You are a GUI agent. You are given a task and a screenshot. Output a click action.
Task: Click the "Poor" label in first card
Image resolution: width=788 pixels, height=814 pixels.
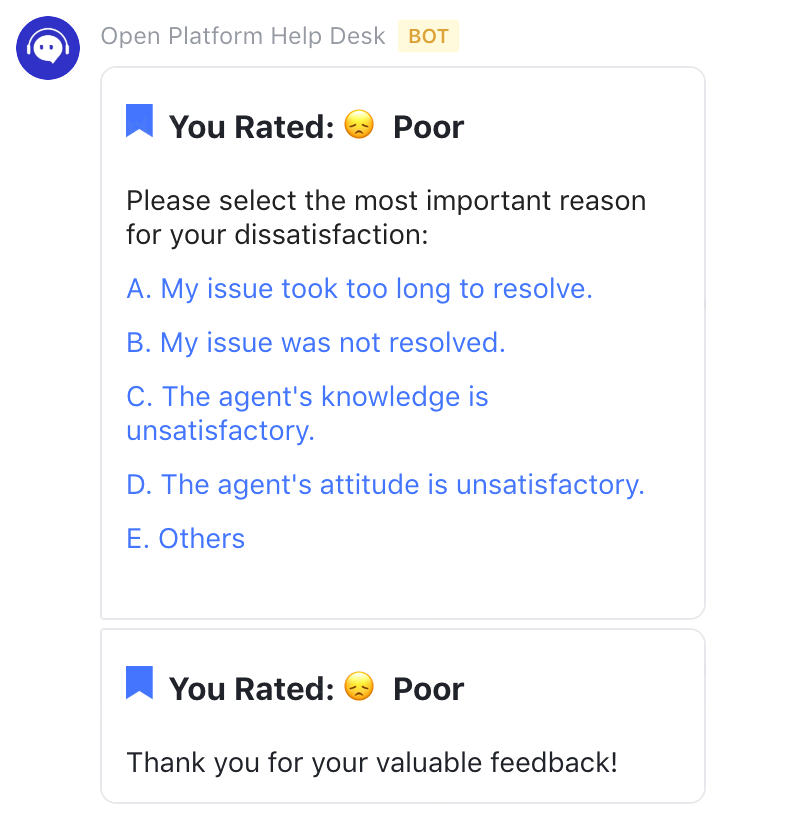click(x=428, y=127)
